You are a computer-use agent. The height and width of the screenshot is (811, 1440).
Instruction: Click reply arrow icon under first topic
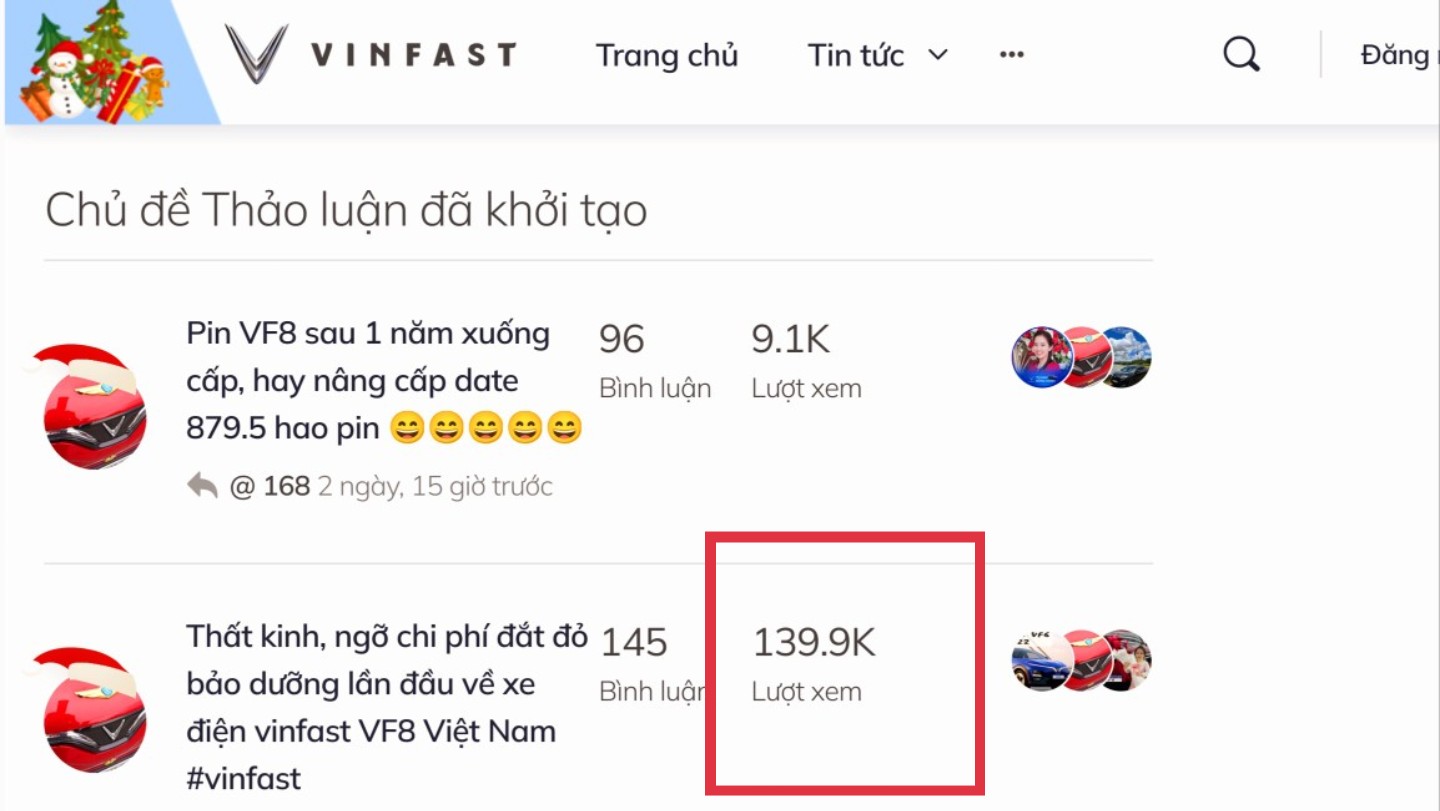(202, 486)
